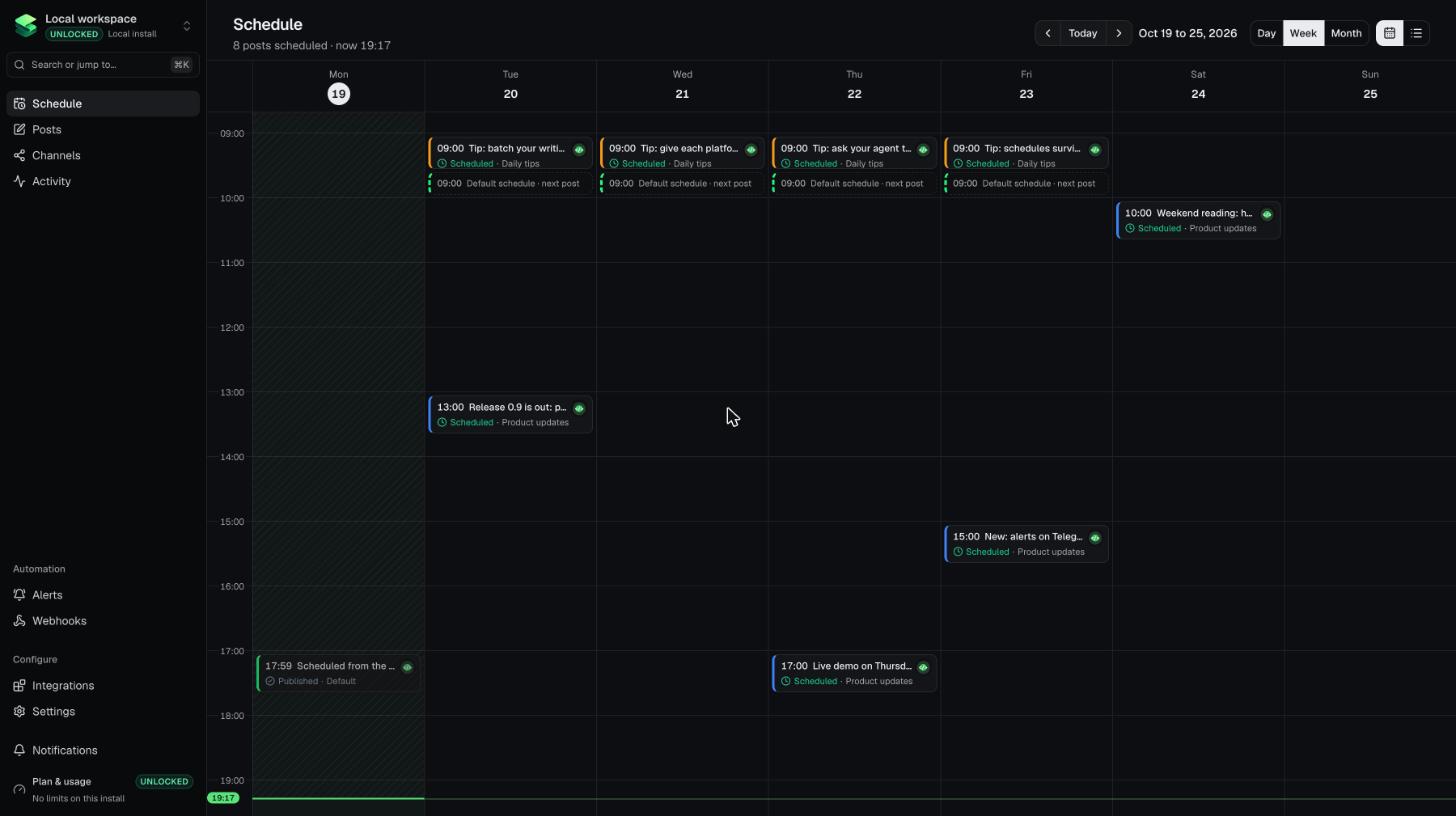1456x816 pixels.
Task: Click the Integrations grid icon
Action: [x=19, y=686]
